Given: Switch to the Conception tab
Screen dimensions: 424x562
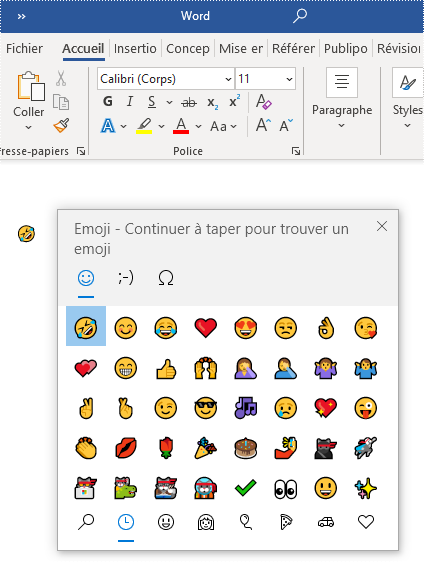Looking at the screenshot, I should 188,48.
